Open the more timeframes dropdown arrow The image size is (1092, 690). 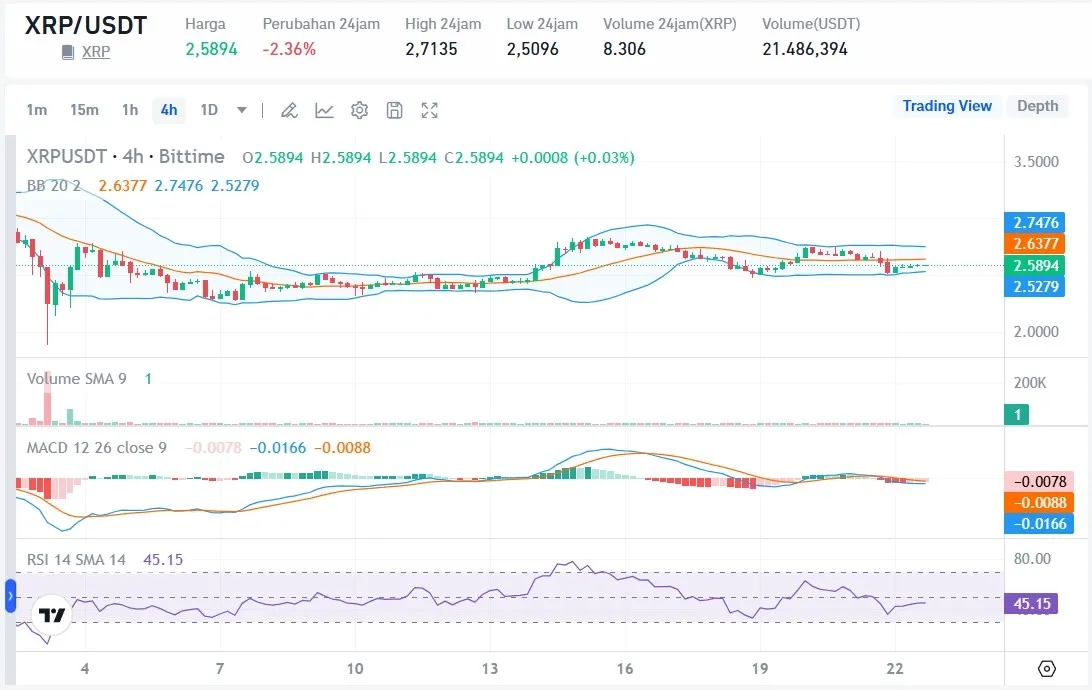tap(242, 110)
